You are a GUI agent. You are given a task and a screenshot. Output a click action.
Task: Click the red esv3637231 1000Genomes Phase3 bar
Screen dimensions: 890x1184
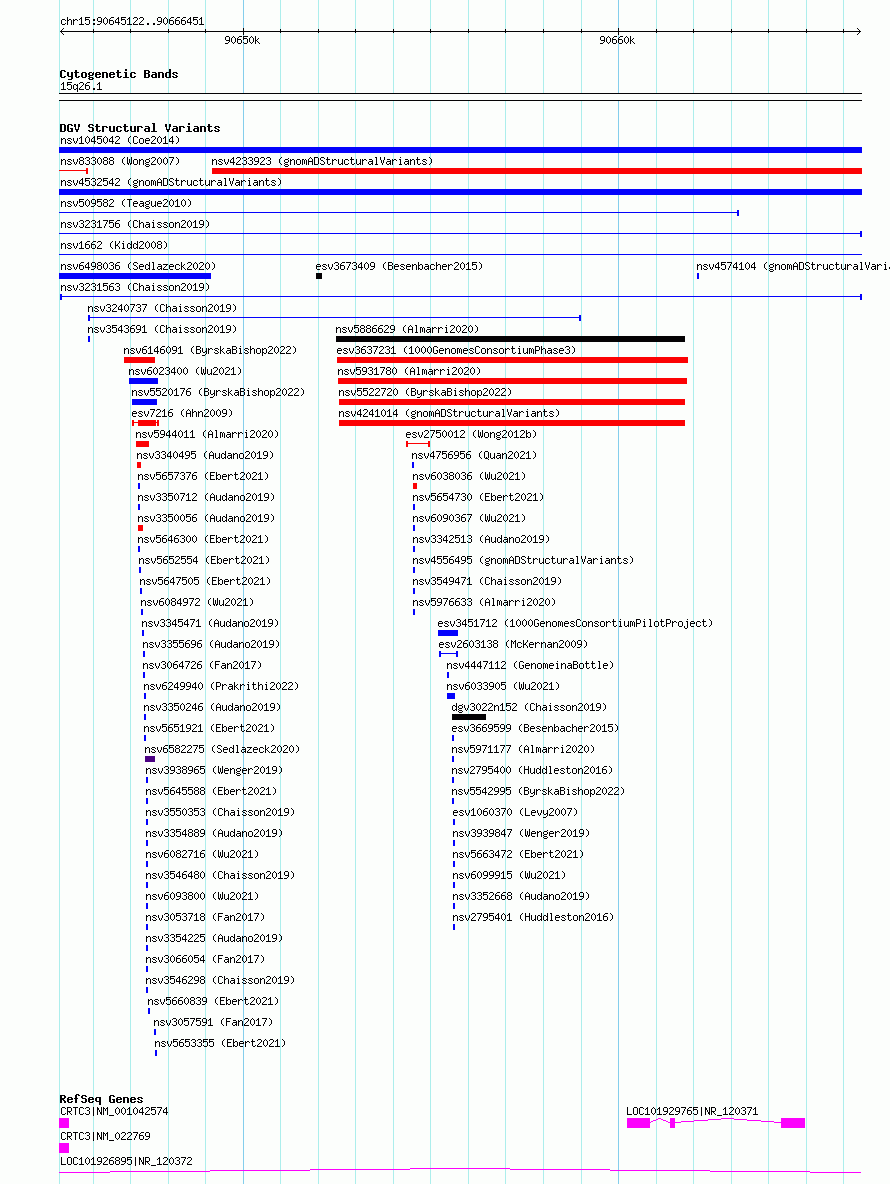coord(512,360)
